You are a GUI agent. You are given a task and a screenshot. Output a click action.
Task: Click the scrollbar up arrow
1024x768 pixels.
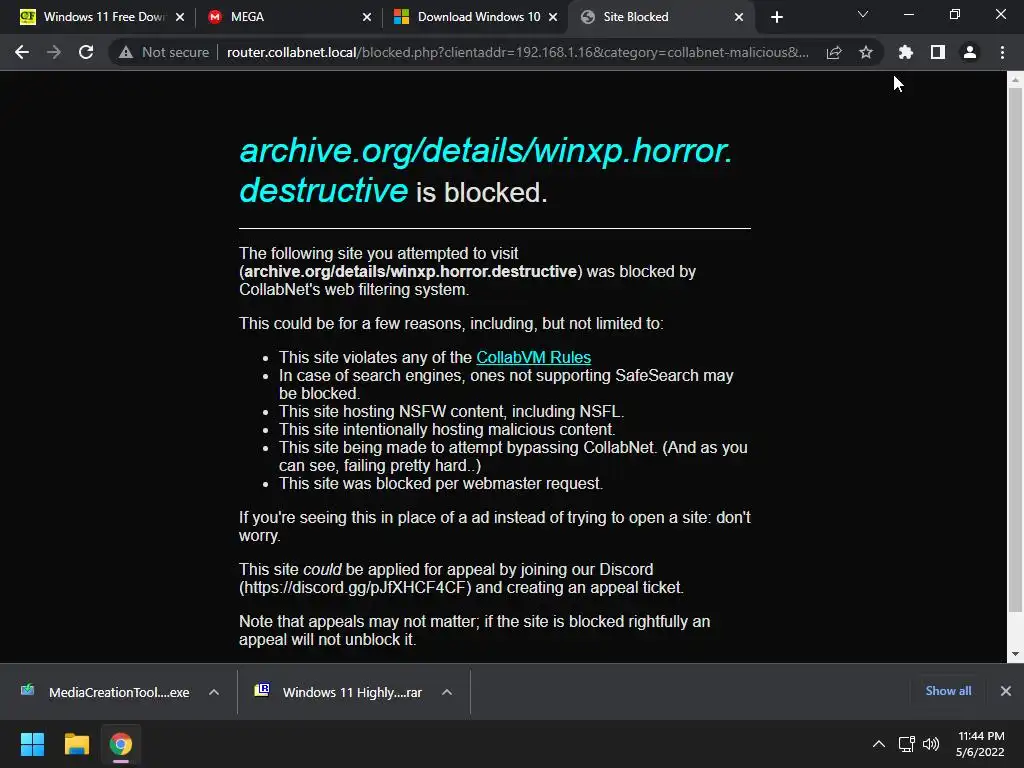click(x=1015, y=80)
